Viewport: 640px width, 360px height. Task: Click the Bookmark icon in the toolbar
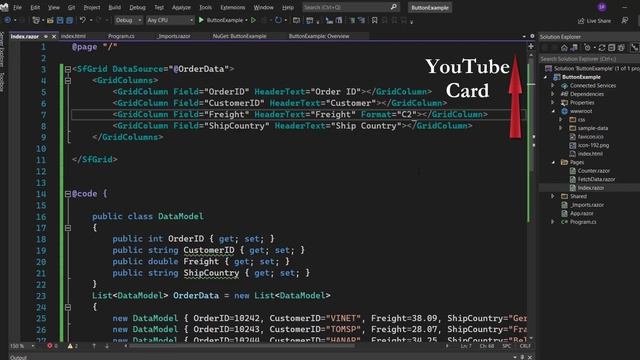click(374, 20)
